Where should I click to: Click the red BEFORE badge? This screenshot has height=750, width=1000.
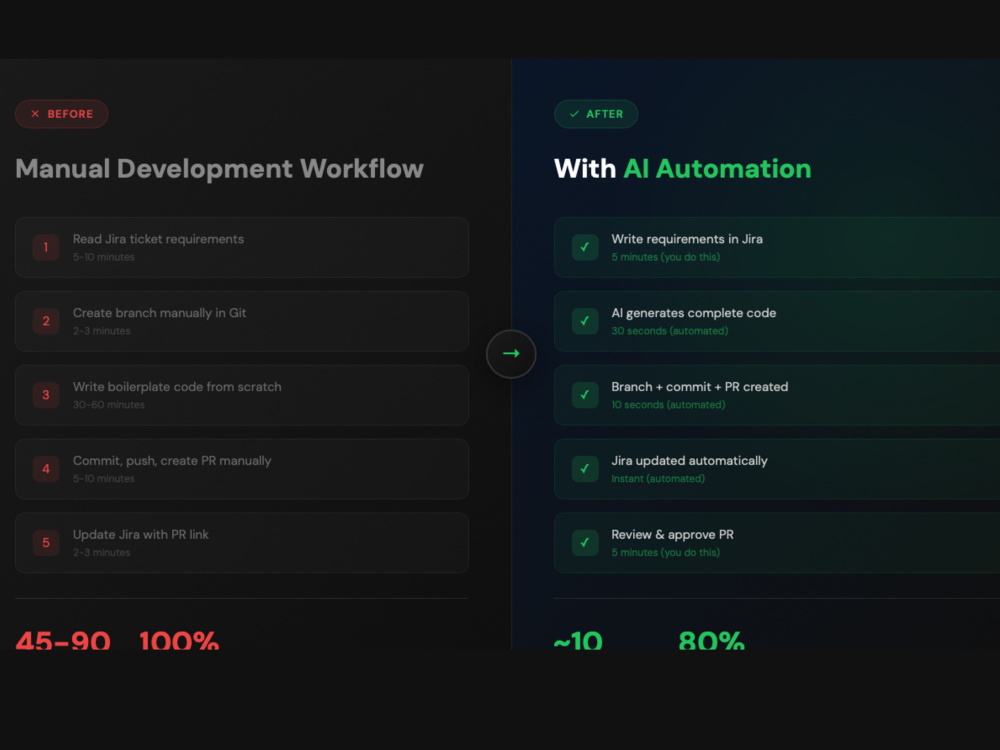pyautogui.click(x=61, y=114)
